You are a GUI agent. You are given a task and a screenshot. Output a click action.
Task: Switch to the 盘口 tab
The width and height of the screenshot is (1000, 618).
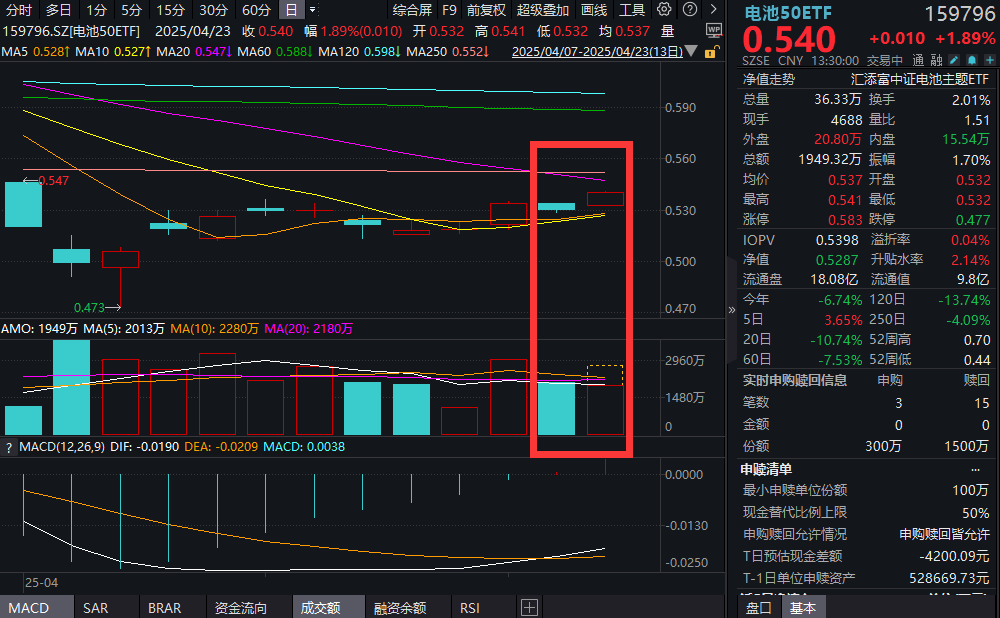coord(758,608)
